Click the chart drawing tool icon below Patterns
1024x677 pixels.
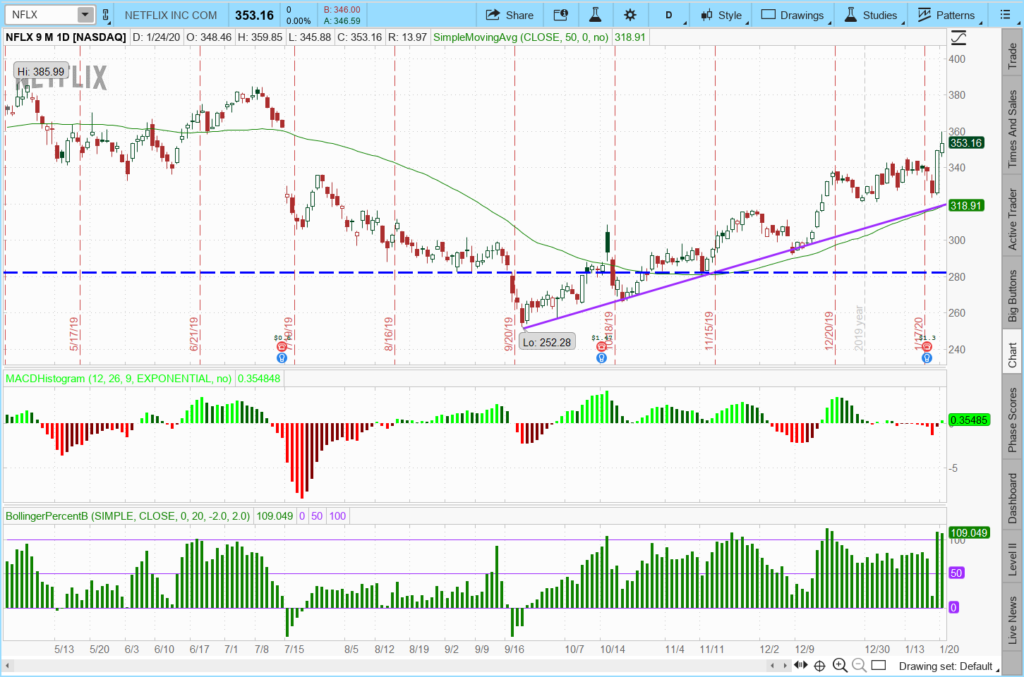click(958, 38)
